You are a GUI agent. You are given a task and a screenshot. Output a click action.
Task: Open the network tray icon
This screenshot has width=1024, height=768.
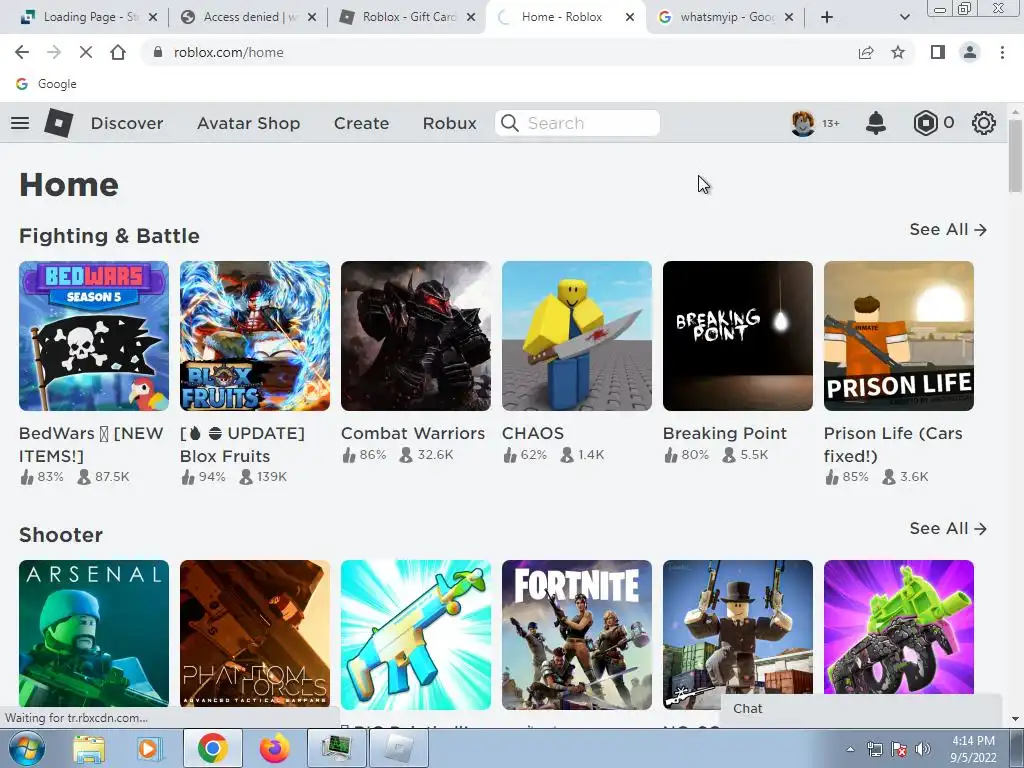pos(874,749)
